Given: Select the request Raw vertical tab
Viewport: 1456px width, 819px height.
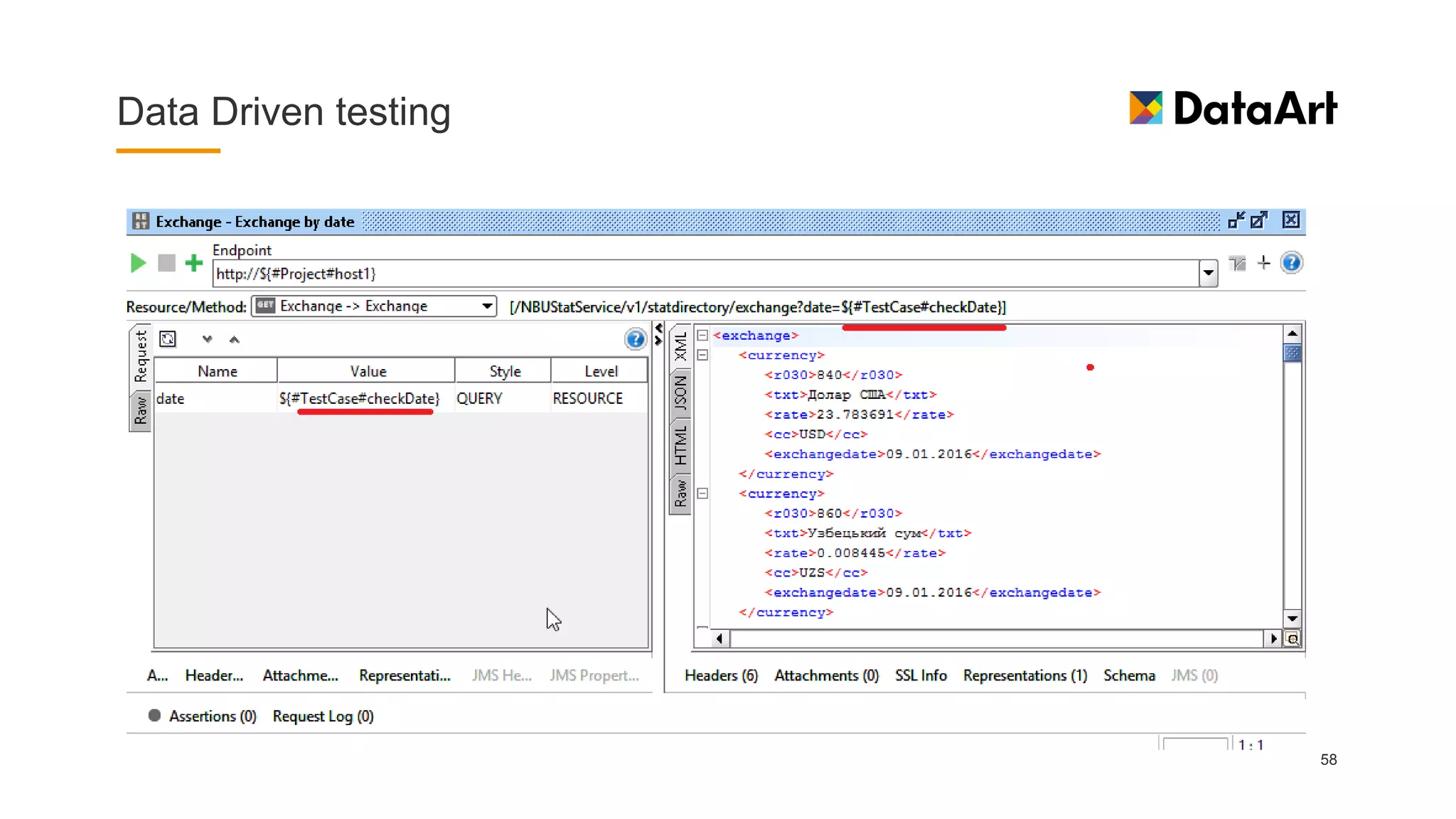Looking at the screenshot, I should tap(141, 411).
